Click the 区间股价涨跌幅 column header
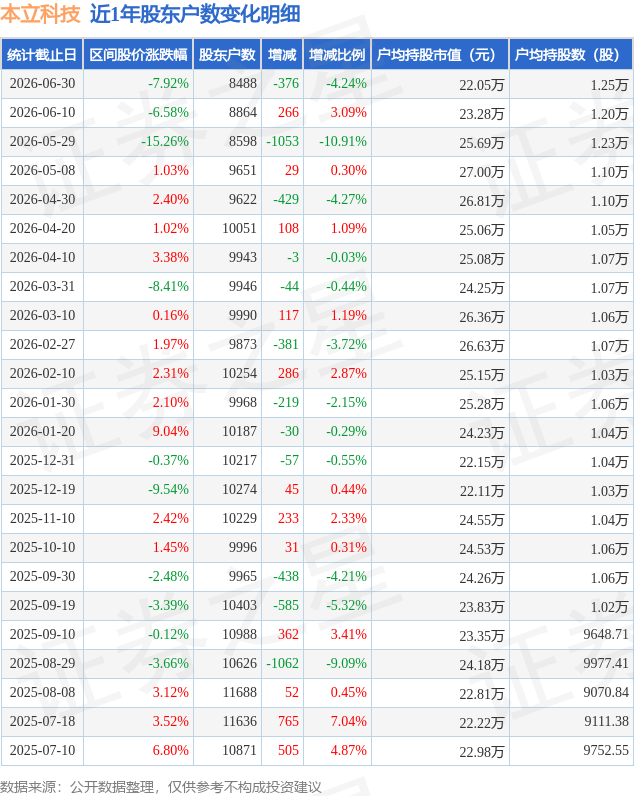Image resolution: width=634 pixels, height=796 pixels. pos(138,54)
